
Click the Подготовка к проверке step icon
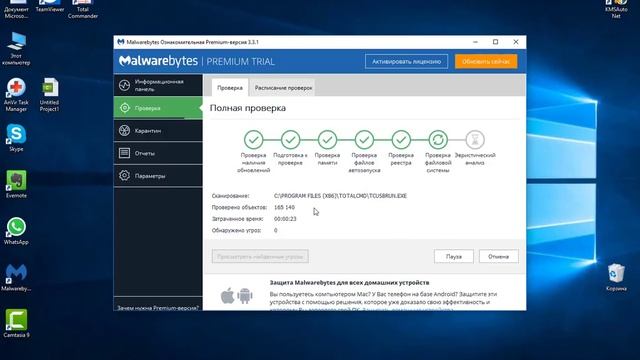(x=291, y=140)
